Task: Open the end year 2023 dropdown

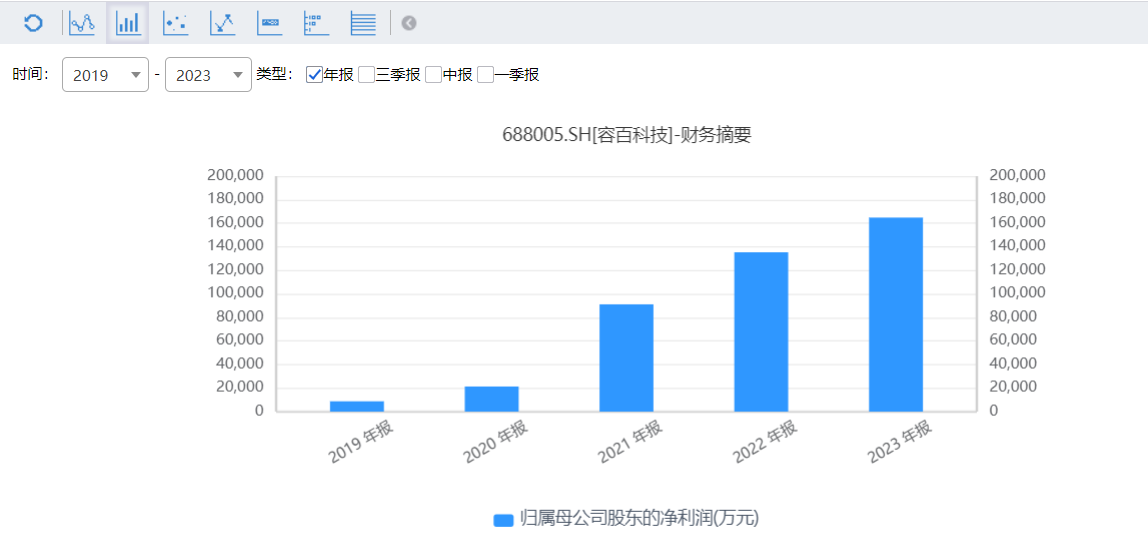Action: 209,75
